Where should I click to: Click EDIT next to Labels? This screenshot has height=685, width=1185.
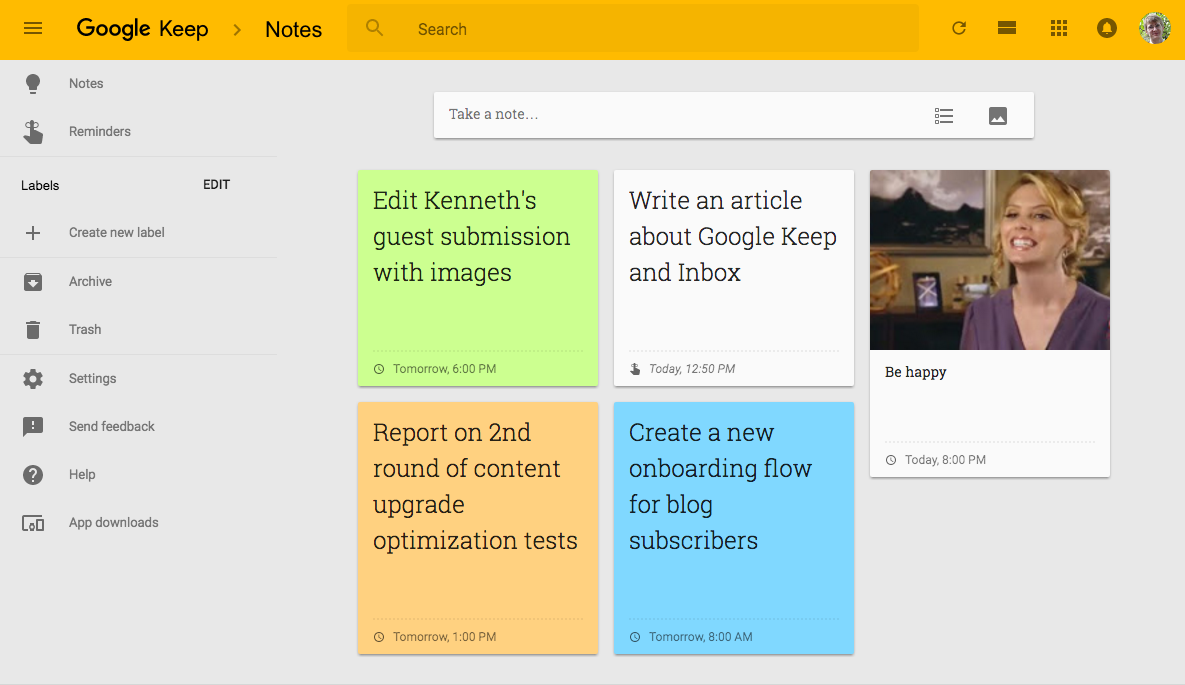[x=216, y=185]
